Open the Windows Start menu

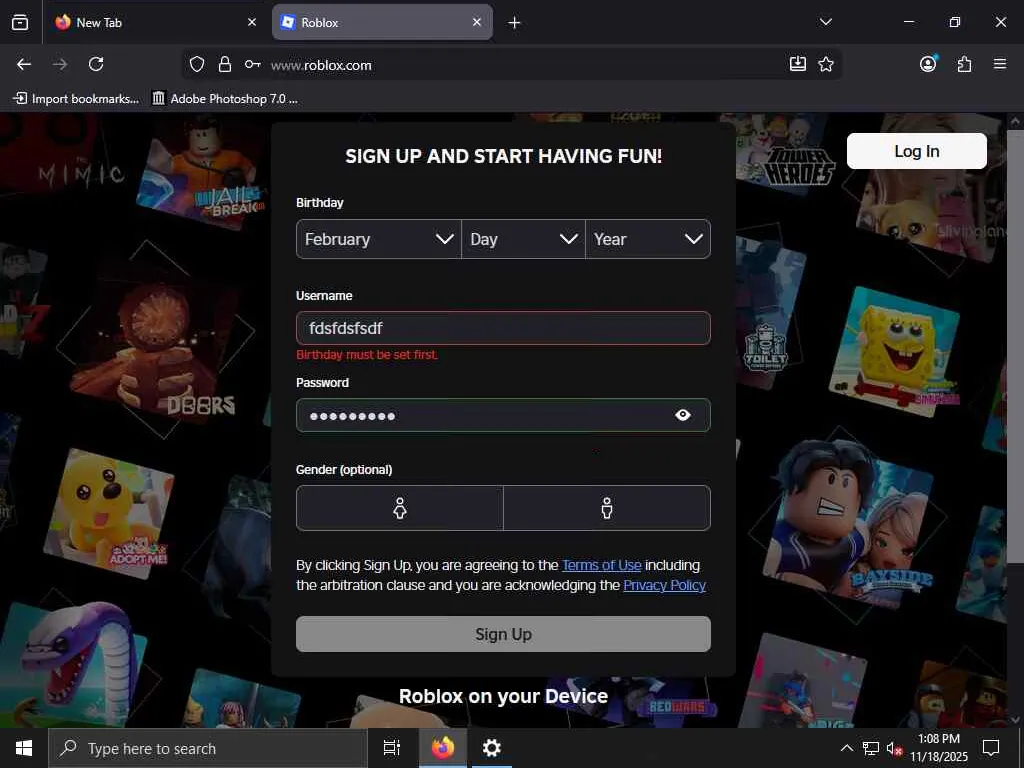click(x=24, y=748)
